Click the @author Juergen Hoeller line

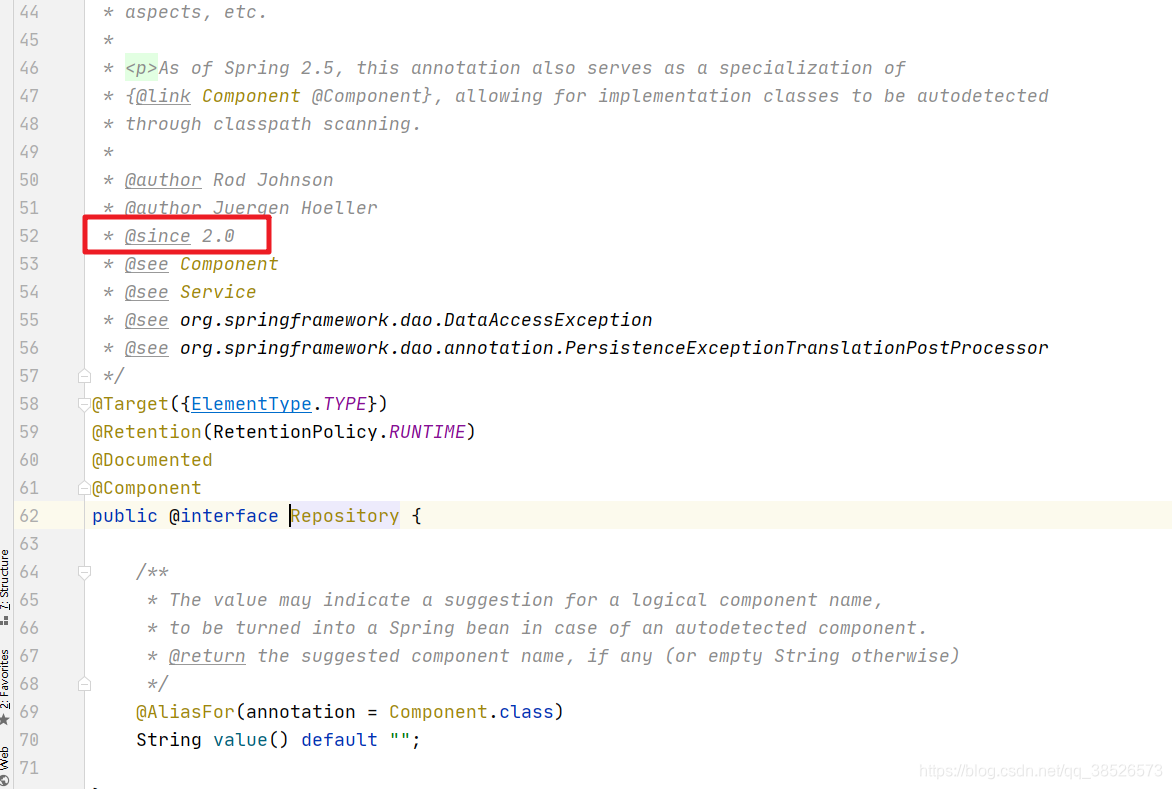251,208
